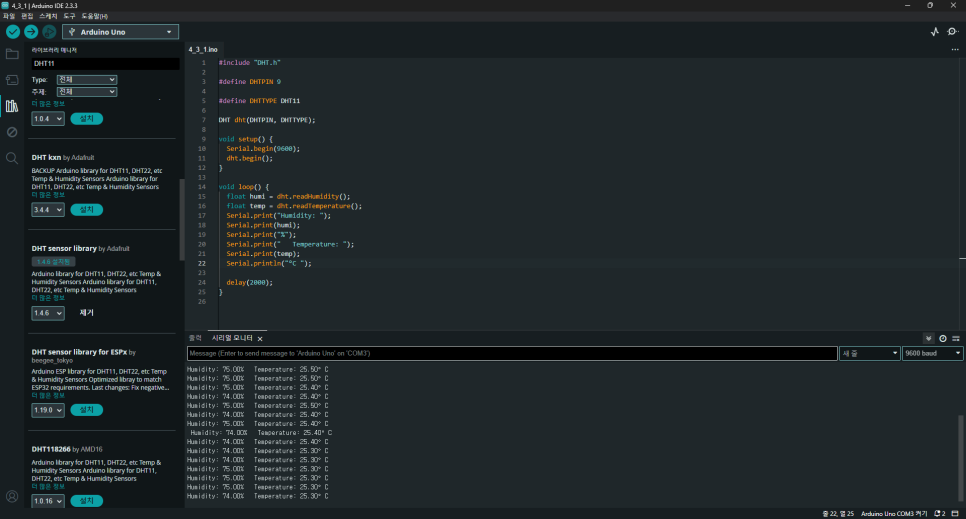This screenshot has height=519, width=966.
Task: Select the Library Manager sidebar icon
Action: tap(12, 106)
